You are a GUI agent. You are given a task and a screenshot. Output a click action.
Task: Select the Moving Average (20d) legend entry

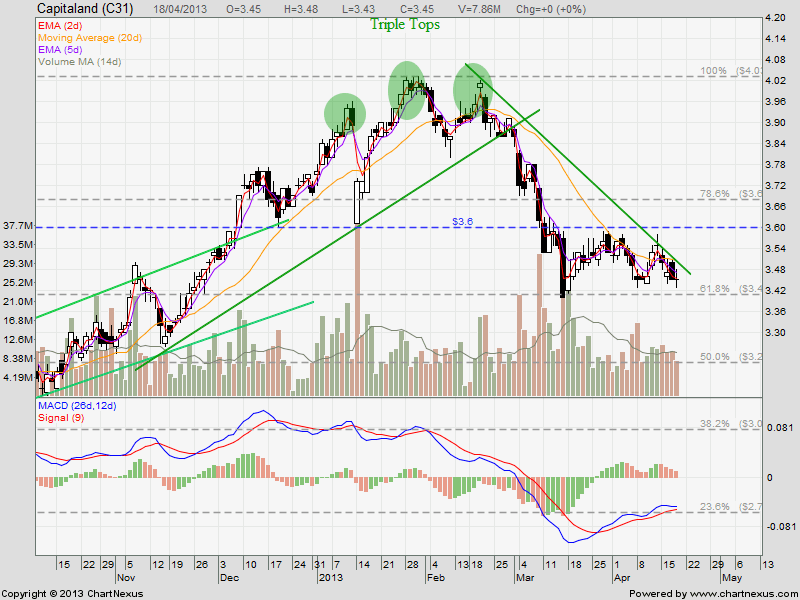point(90,38)
